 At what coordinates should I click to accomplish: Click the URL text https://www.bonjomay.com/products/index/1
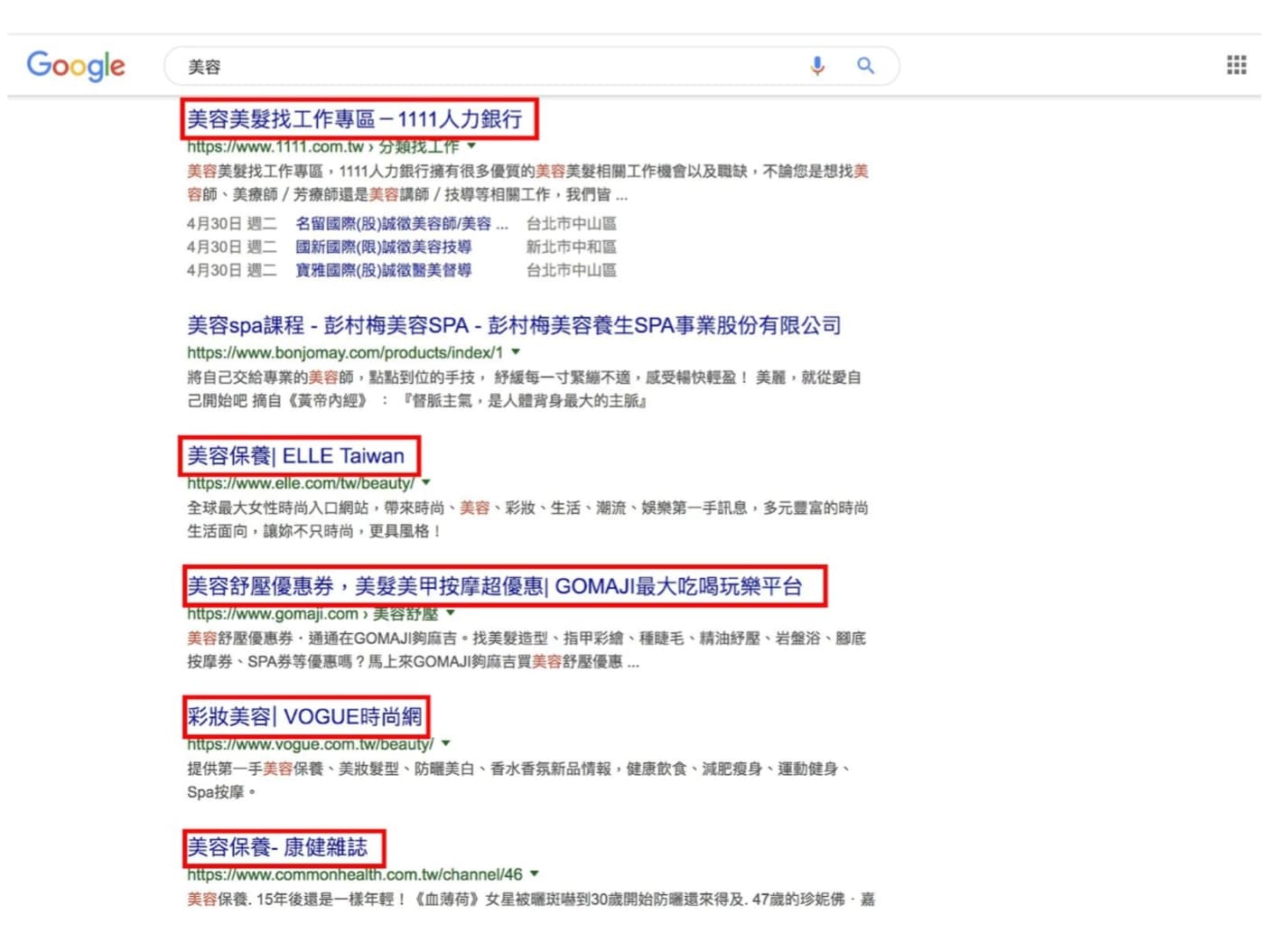[x=345, y=352]
